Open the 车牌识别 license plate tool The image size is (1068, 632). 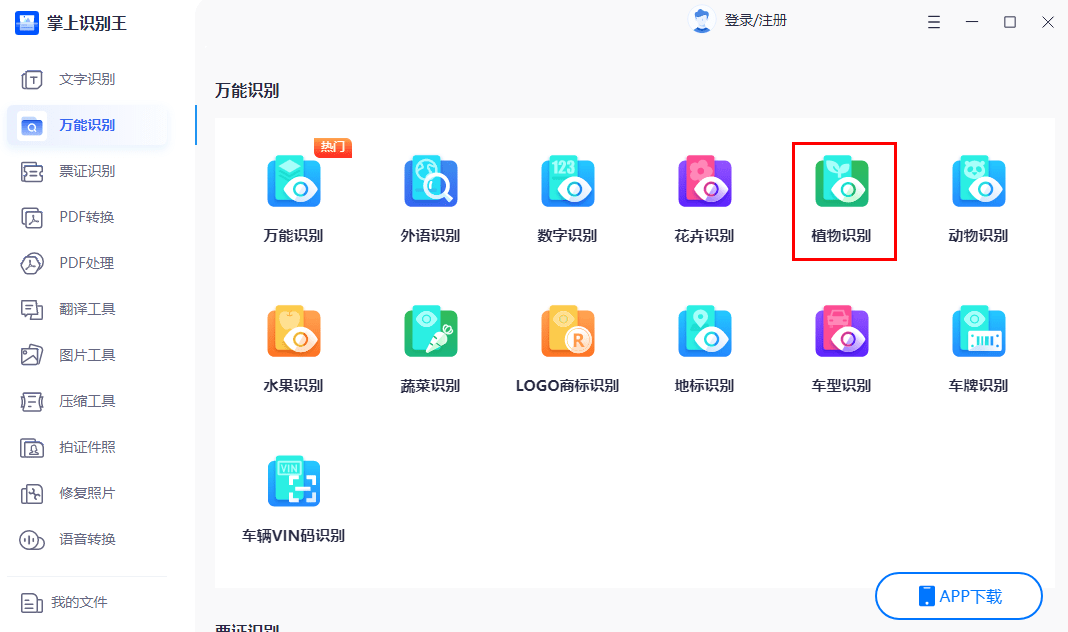click(978, 333)
